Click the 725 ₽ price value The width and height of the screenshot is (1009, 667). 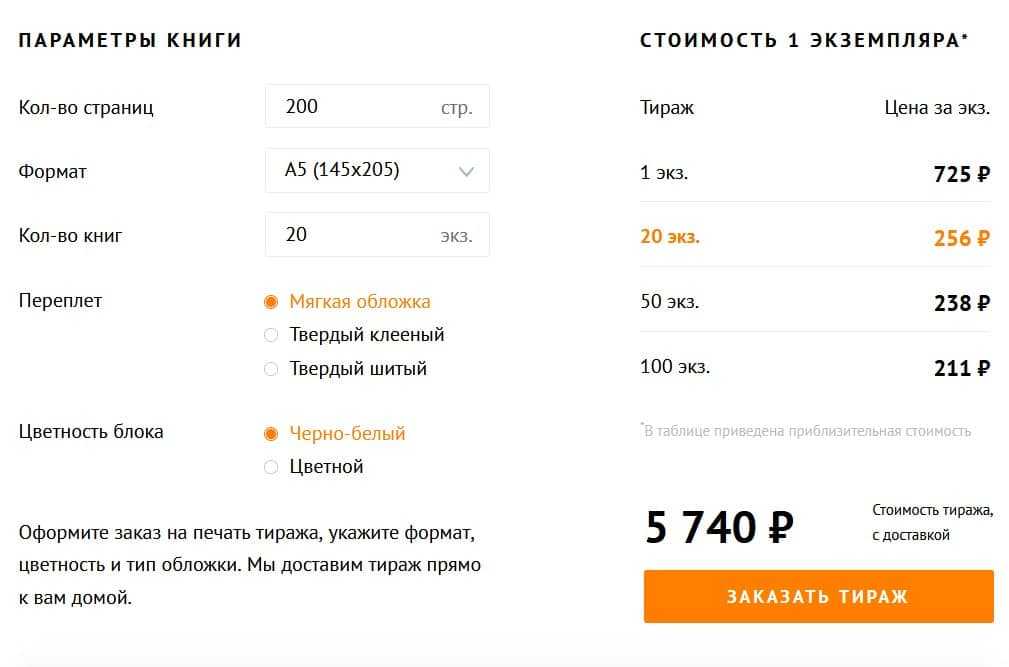[x=961, y=174]
